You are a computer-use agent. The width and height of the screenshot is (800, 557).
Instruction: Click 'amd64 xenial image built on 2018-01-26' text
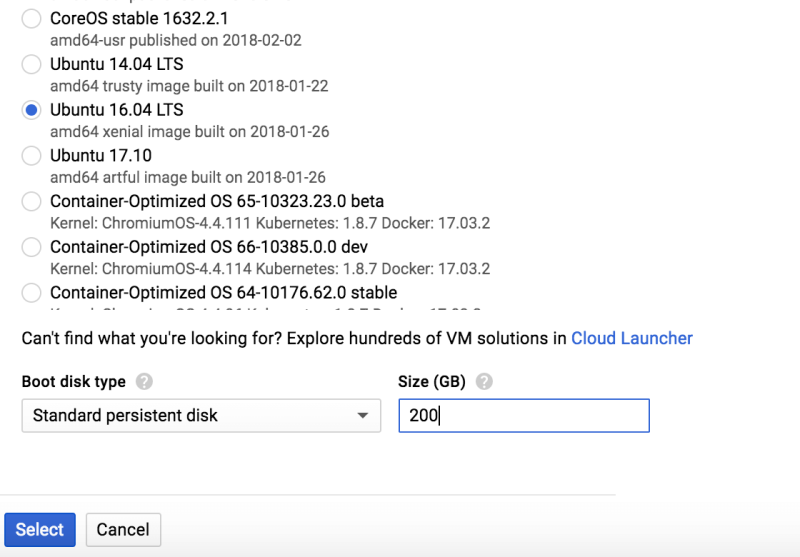pyautogui.click(x=189, y=132)
